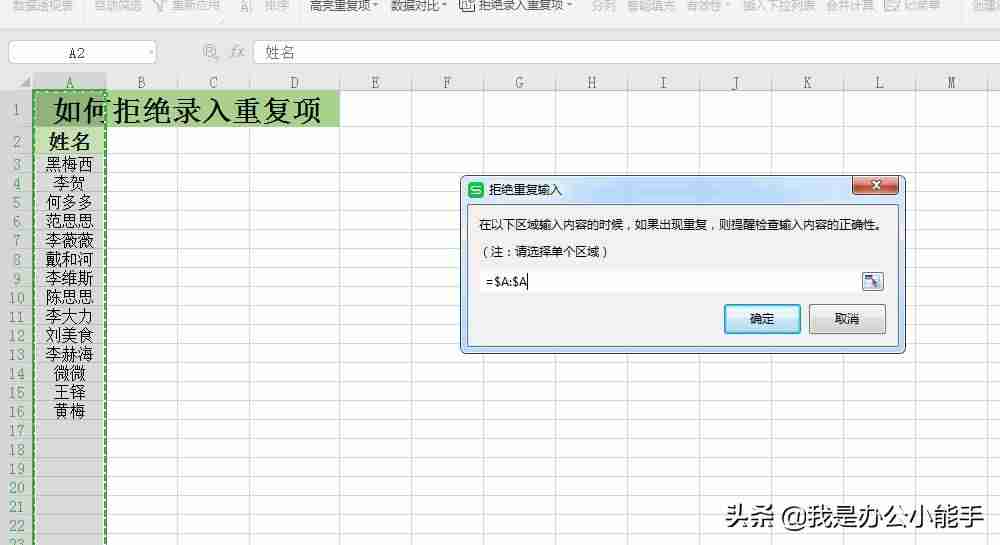Click the cell containing 李维斯
The width and height of the screenshot is (1000, 545).
pos(70,279)
